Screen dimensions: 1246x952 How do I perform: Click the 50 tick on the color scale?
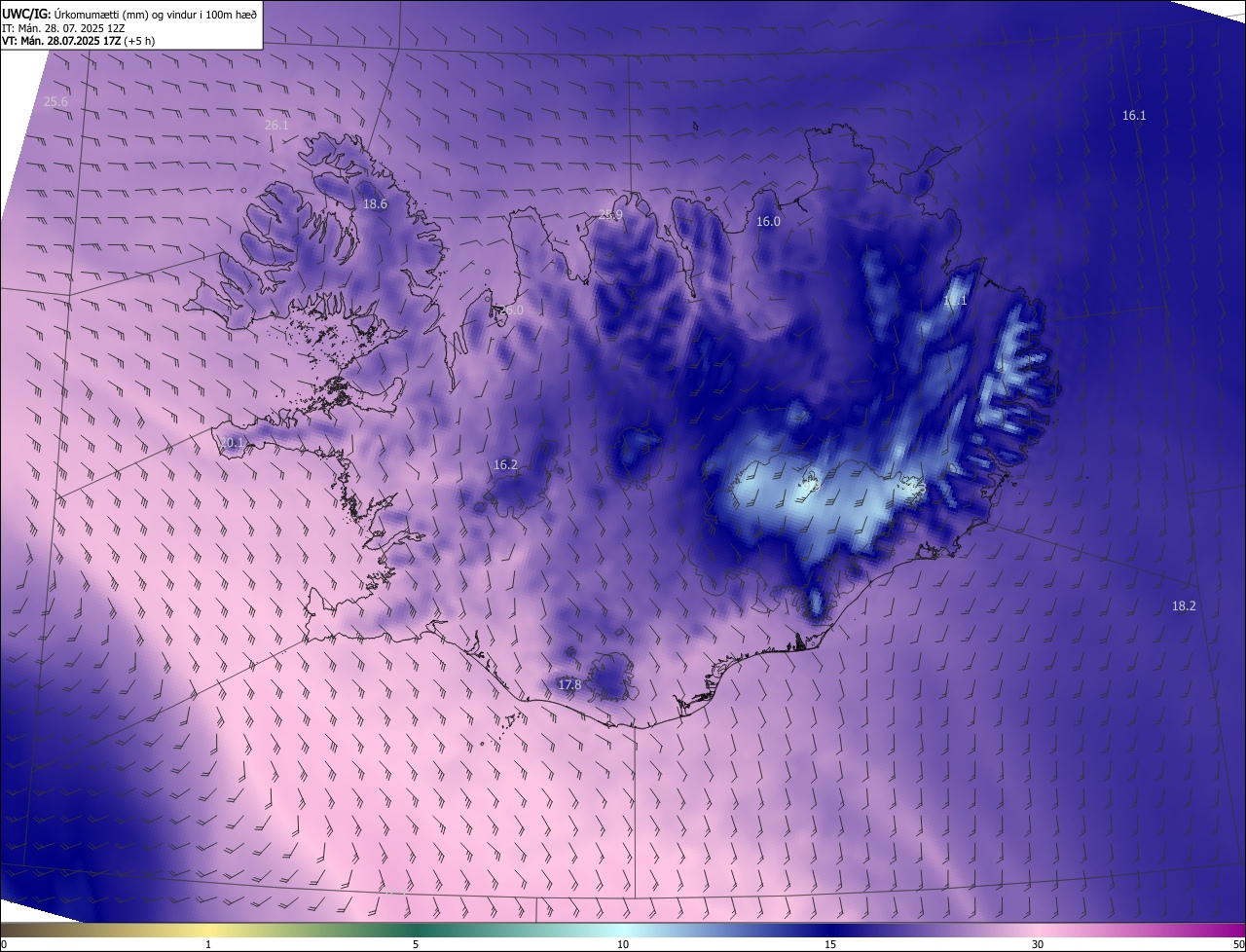pyautogui.click(x=1238, y=945)
